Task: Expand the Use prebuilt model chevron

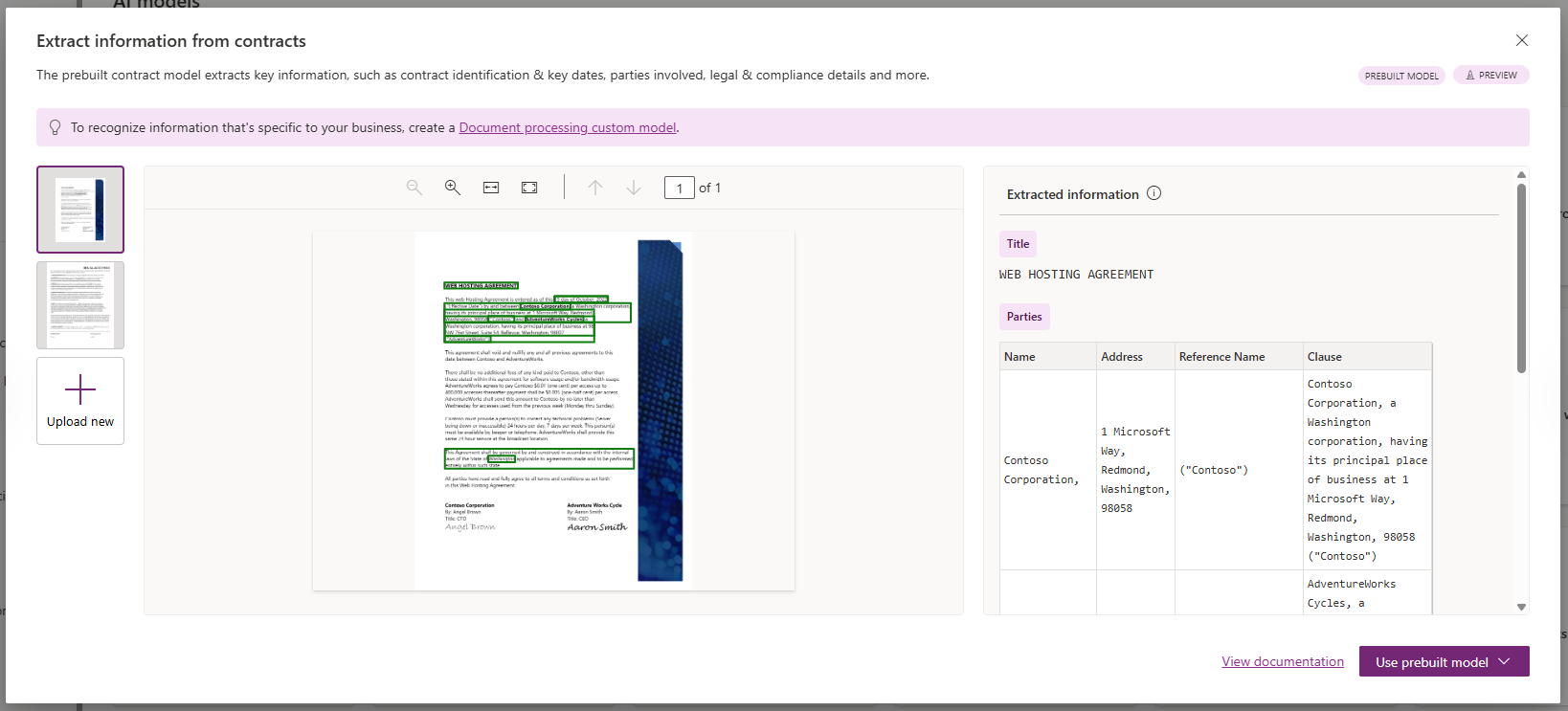Action: [x=1504, y=661]
